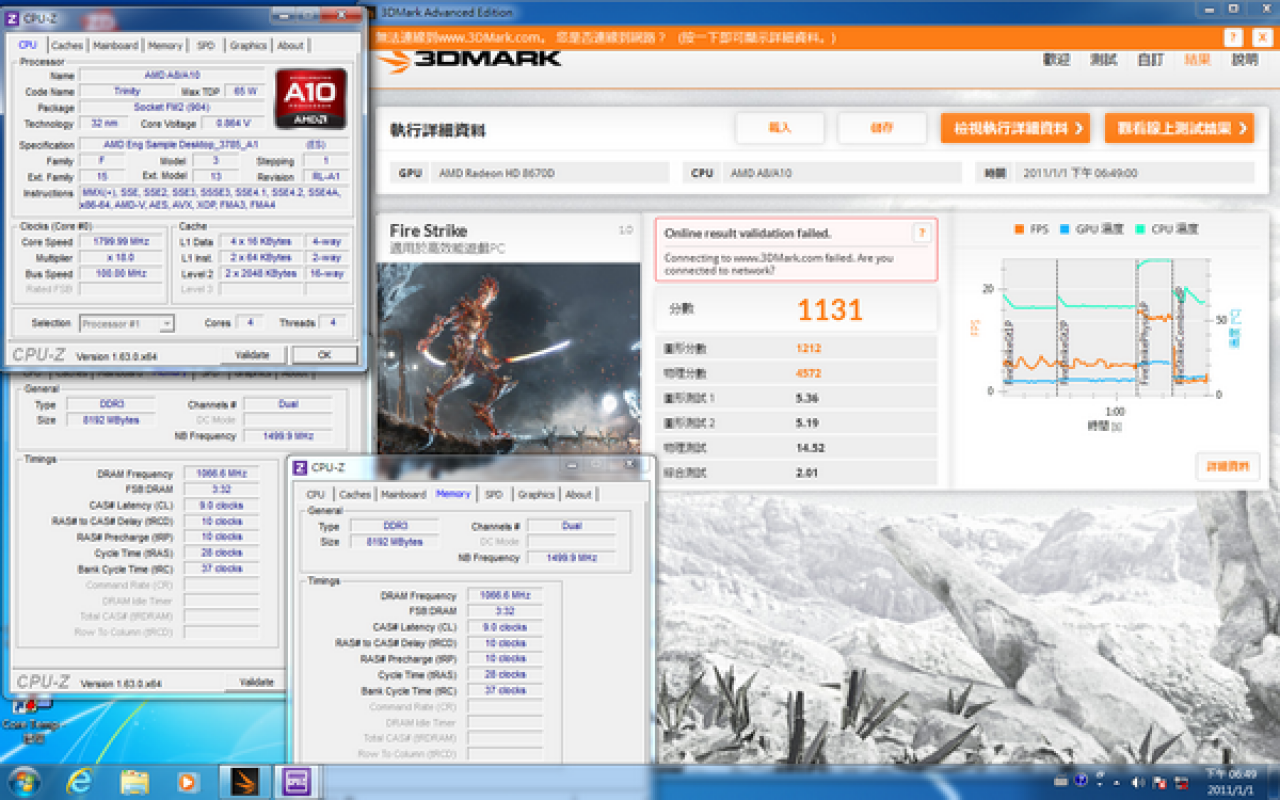Screen dimensions: 1280x800
Task: Click the AMD A8/A10 CPU field in 3DMark
Action: pos(842,173)
